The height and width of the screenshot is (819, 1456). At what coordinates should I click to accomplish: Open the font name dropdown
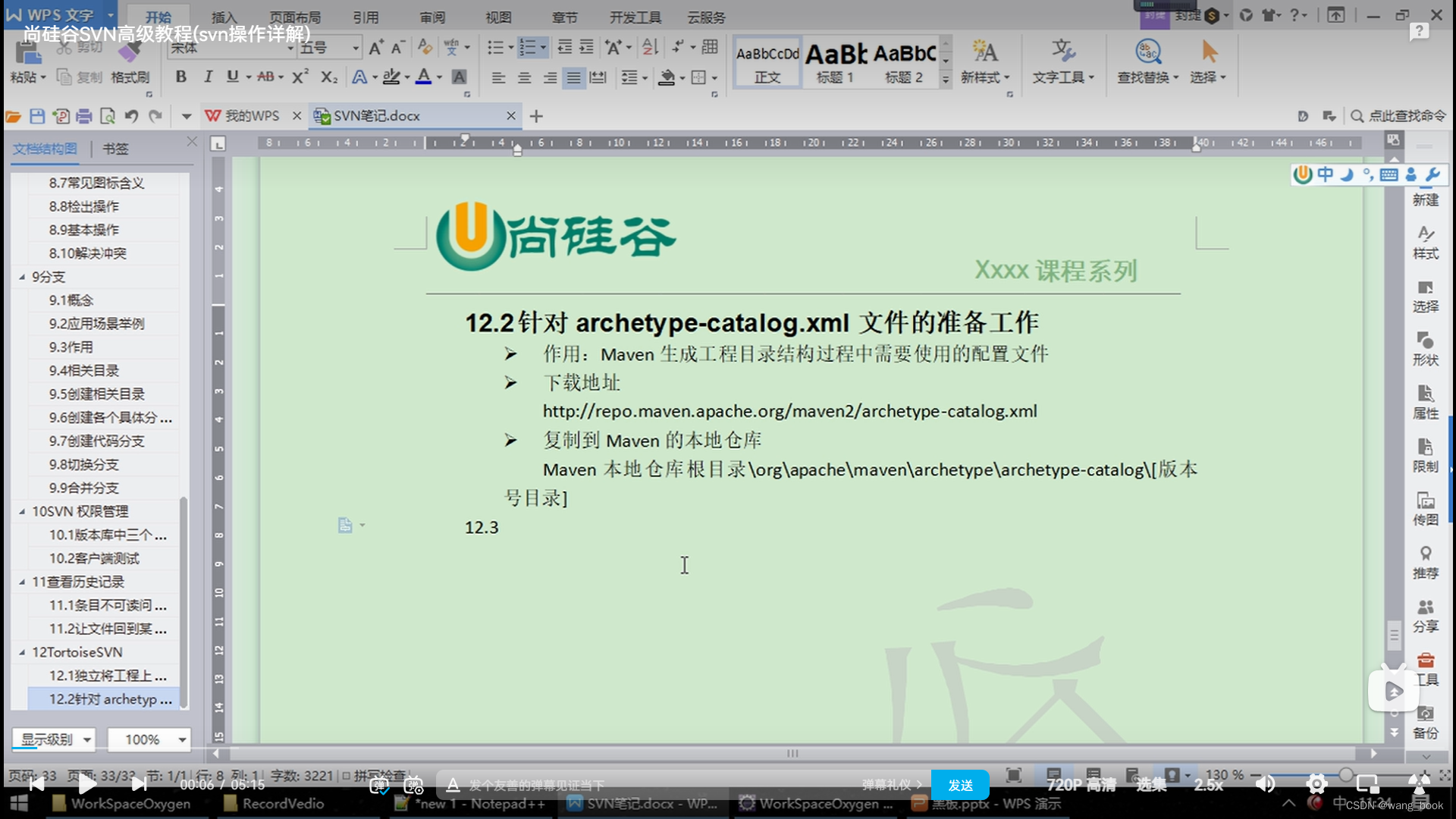(290, 48)
